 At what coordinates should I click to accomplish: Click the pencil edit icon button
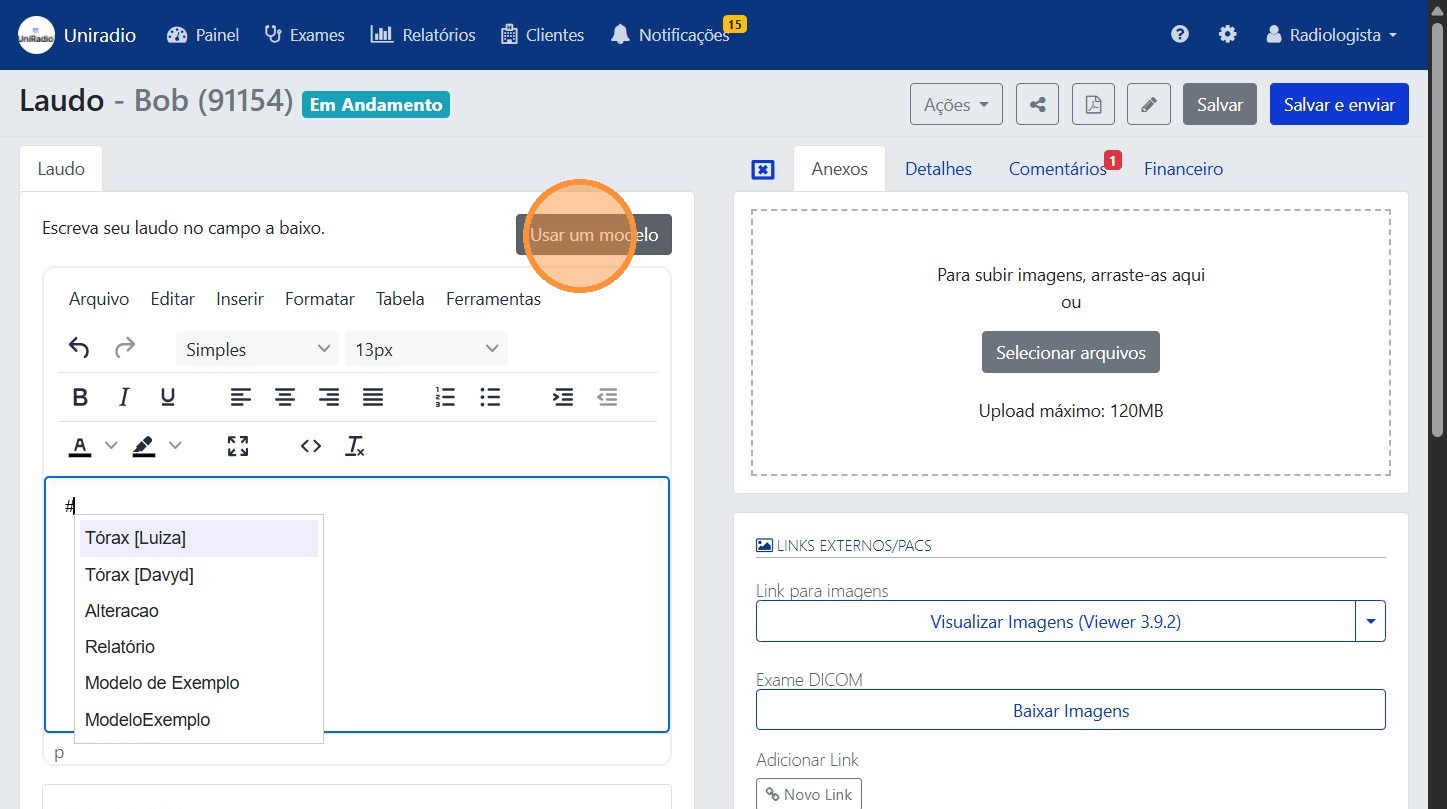pyautogui.click(x=1149, y=104)
